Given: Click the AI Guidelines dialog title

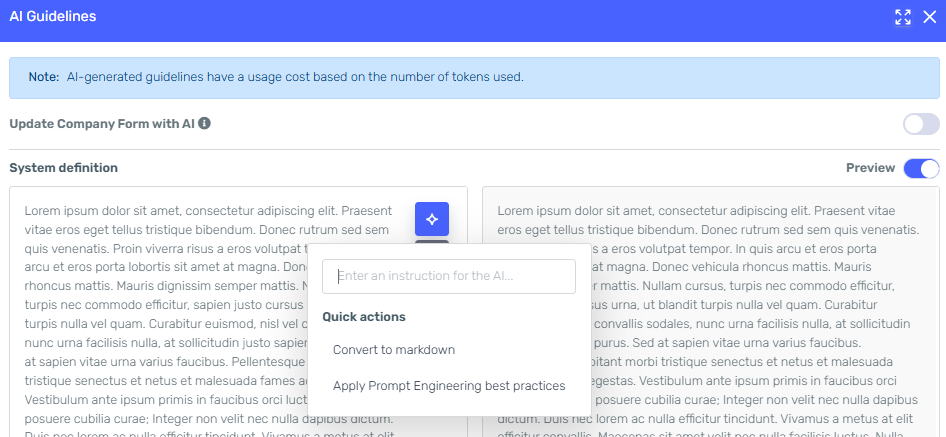Looking at the screenshot, I should tap(53, 17).
